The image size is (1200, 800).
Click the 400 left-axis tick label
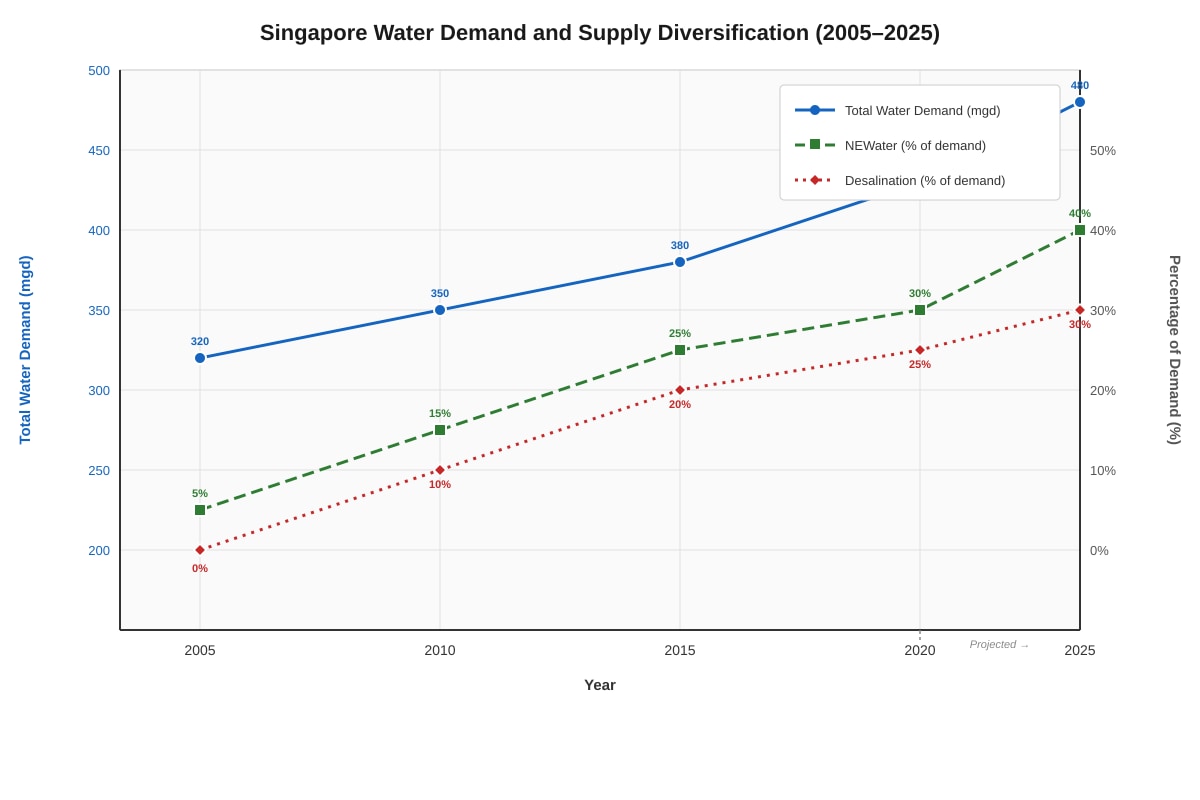coord(99,230)
